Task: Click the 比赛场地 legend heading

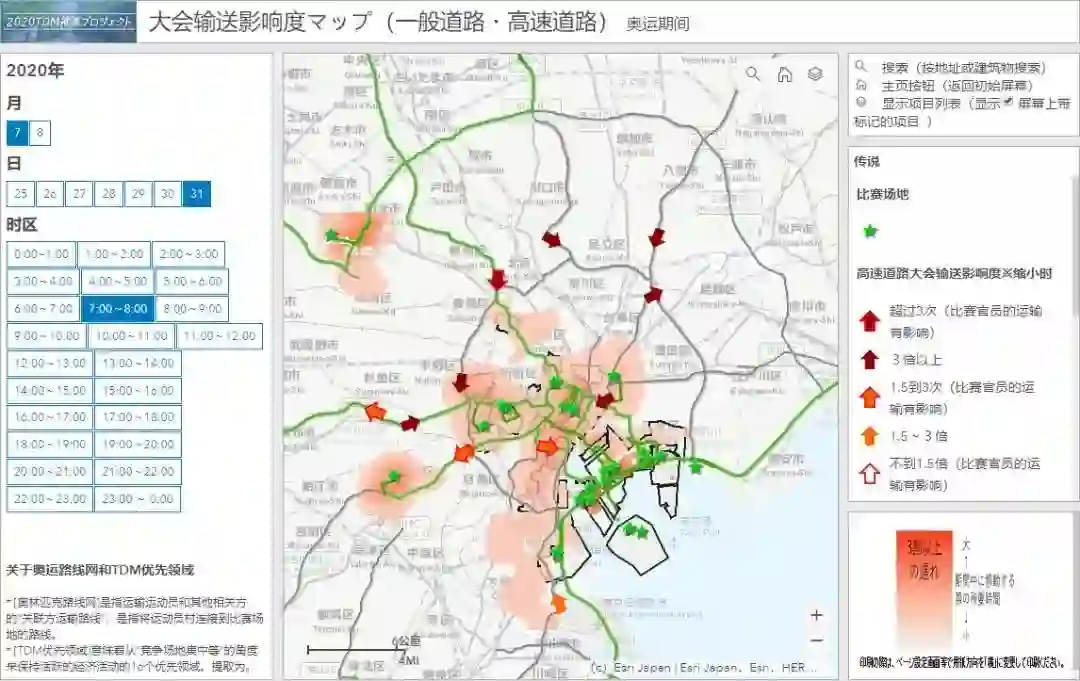Action: tap(882, 194)
